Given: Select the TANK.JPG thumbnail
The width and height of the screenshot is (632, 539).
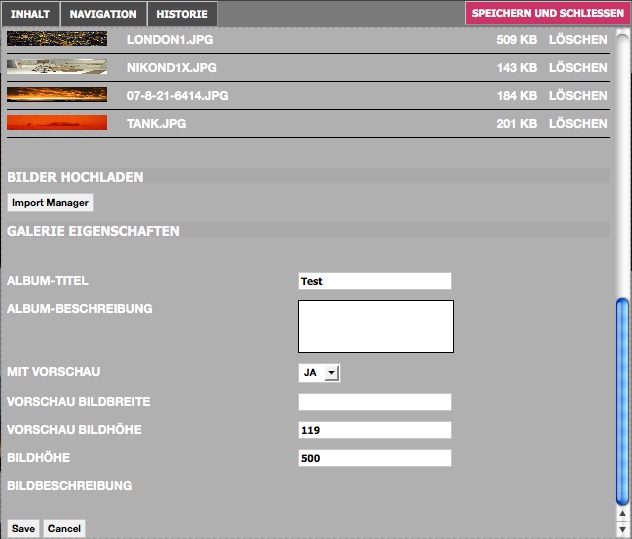Looking at the screenshot, I should [57, 123].
